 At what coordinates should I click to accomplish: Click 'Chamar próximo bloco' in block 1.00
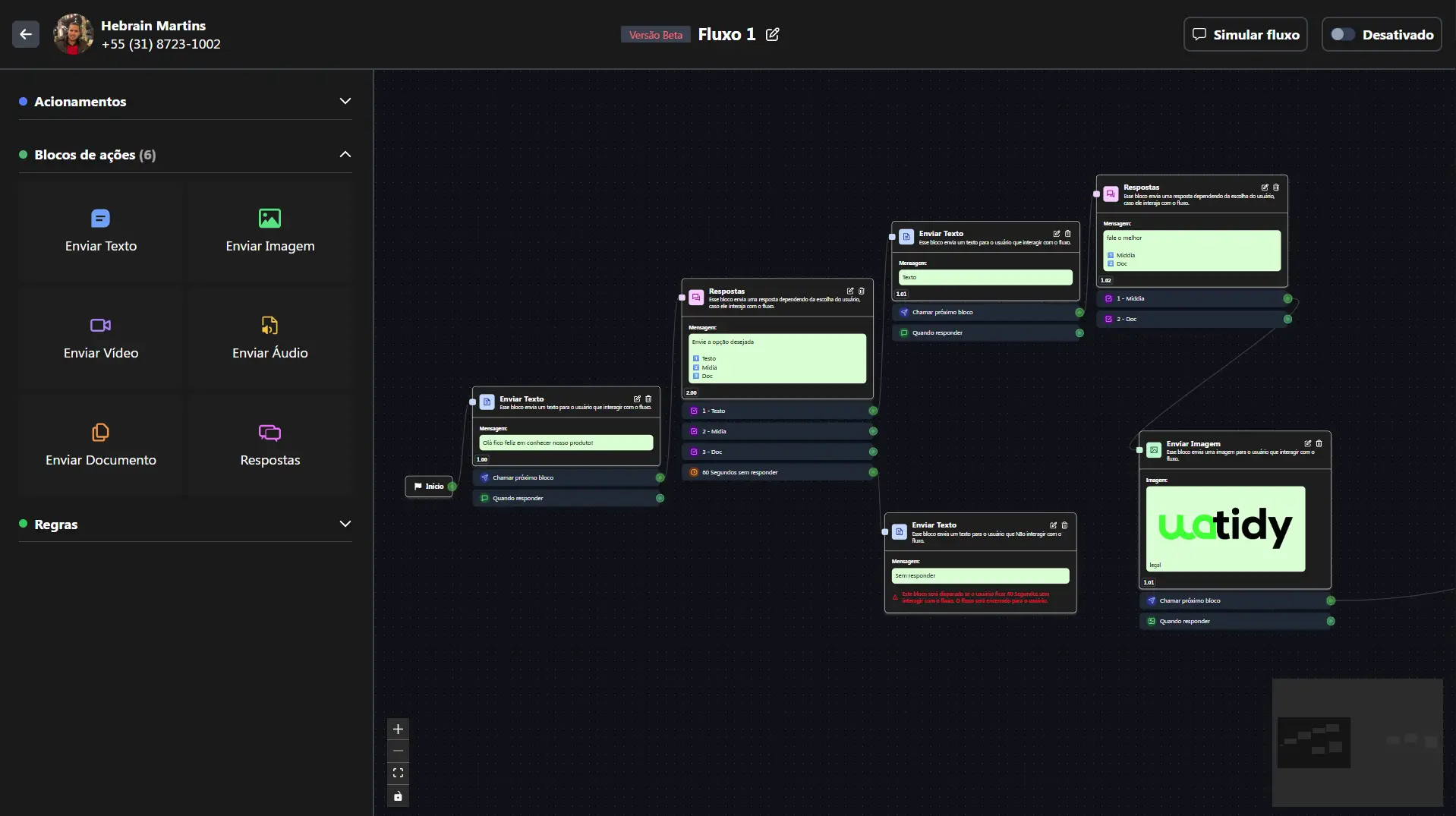(x=568, y=477)
